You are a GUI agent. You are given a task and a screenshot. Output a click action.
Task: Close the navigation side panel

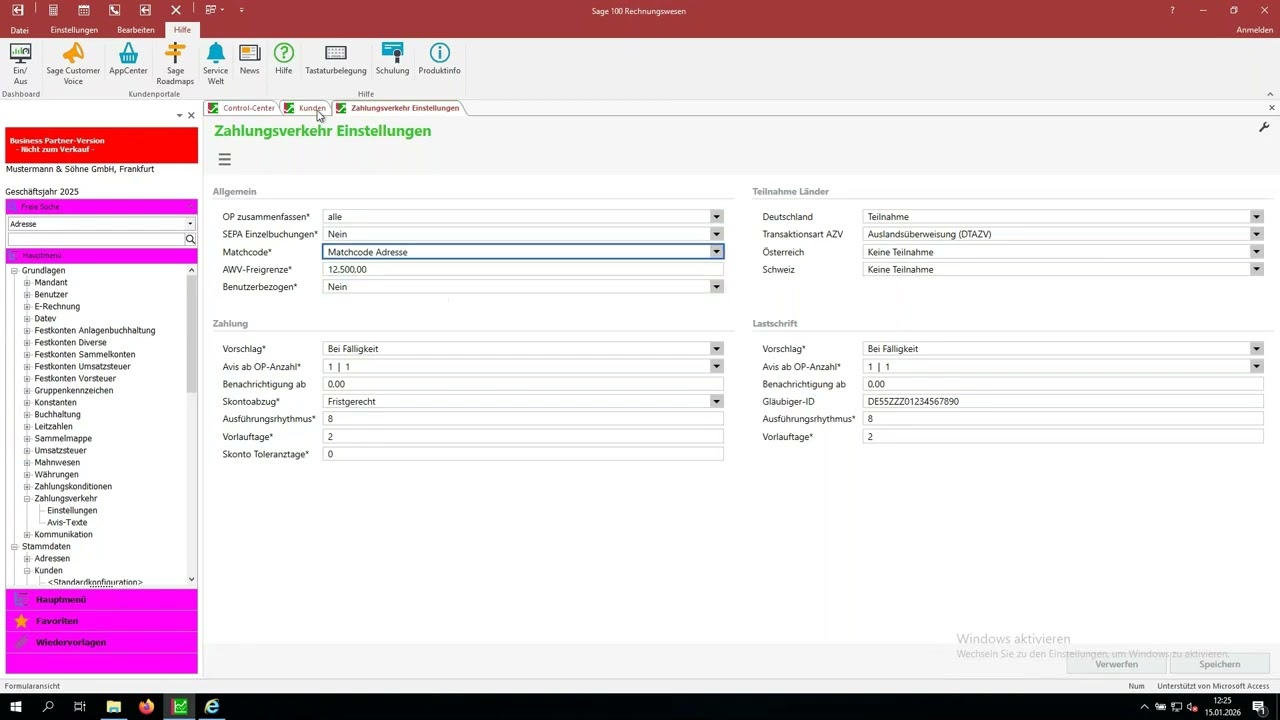(191, 115)
